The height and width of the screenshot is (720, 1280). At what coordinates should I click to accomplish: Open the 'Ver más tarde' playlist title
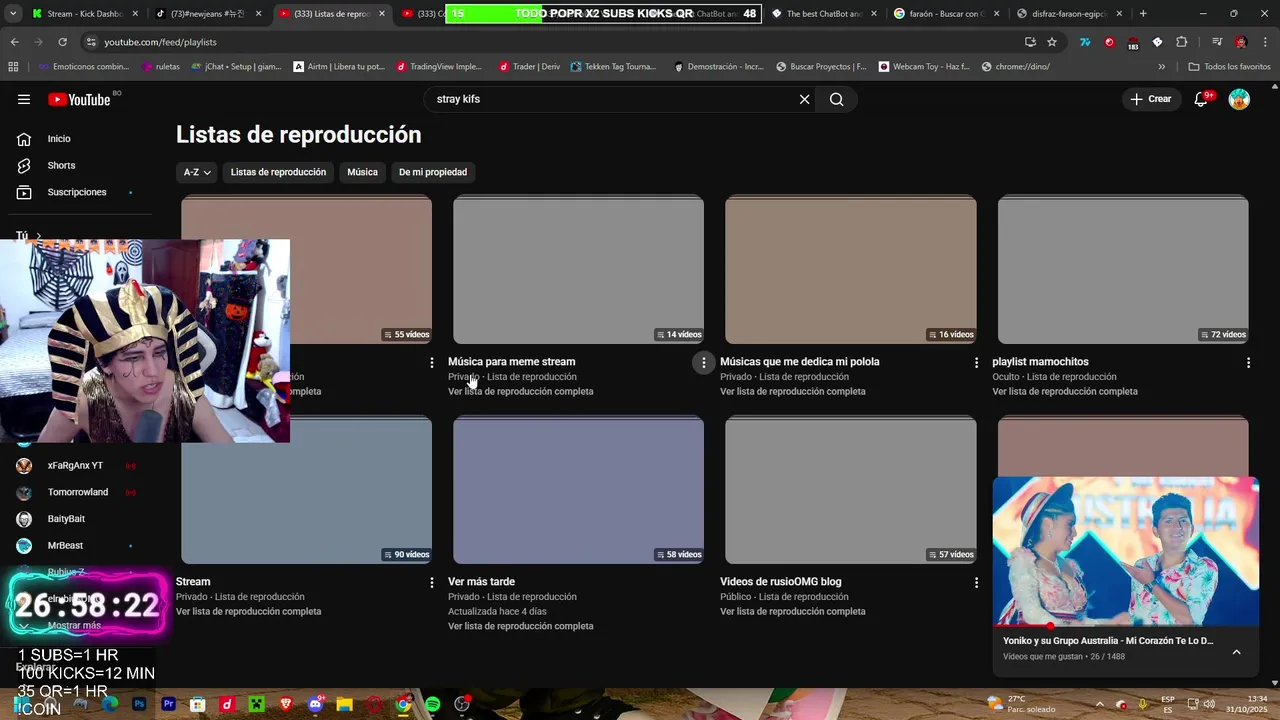pyautogui.click(x=481, y=582)
